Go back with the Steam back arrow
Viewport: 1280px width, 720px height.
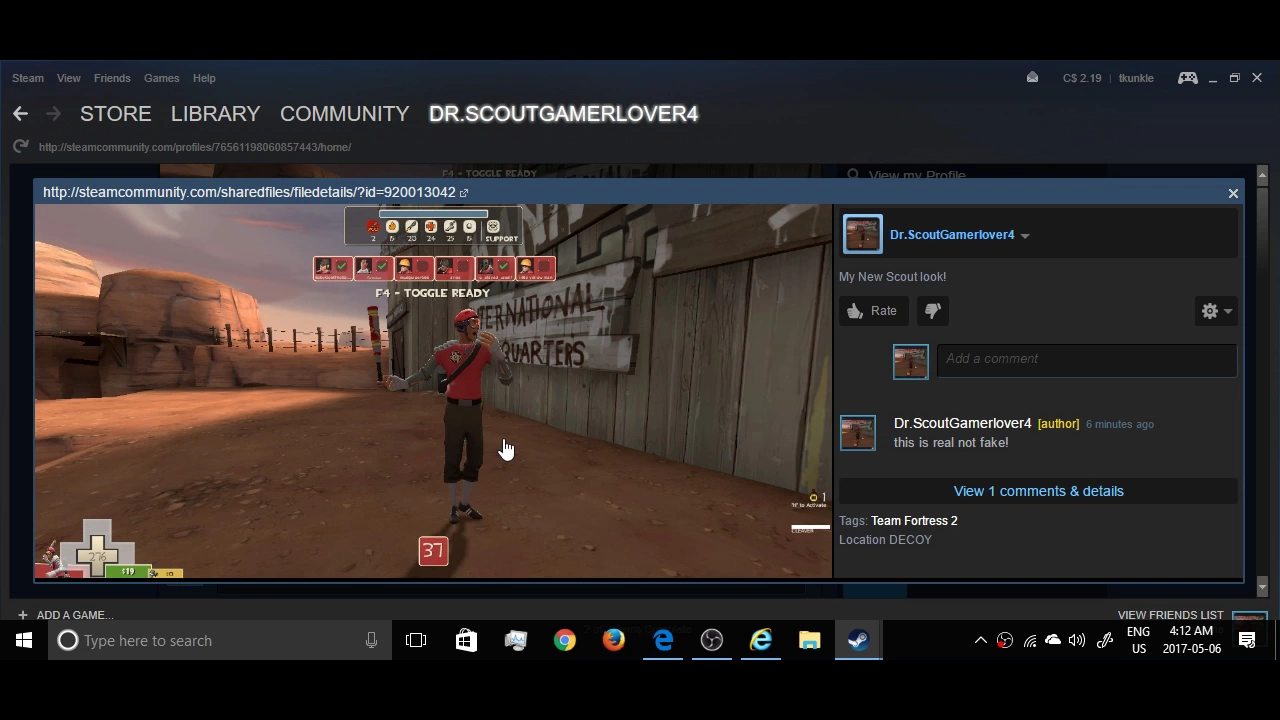tap(20, 114)
